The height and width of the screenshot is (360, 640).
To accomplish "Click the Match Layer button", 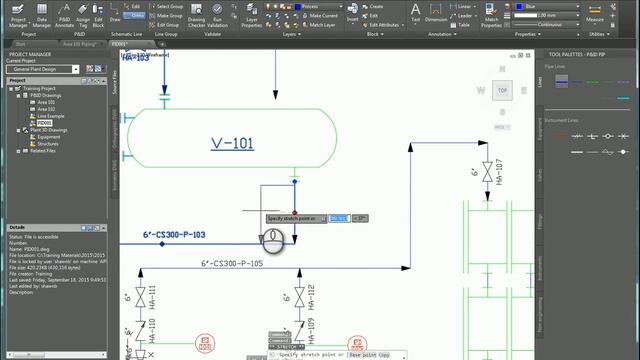I will click(319, 25).
